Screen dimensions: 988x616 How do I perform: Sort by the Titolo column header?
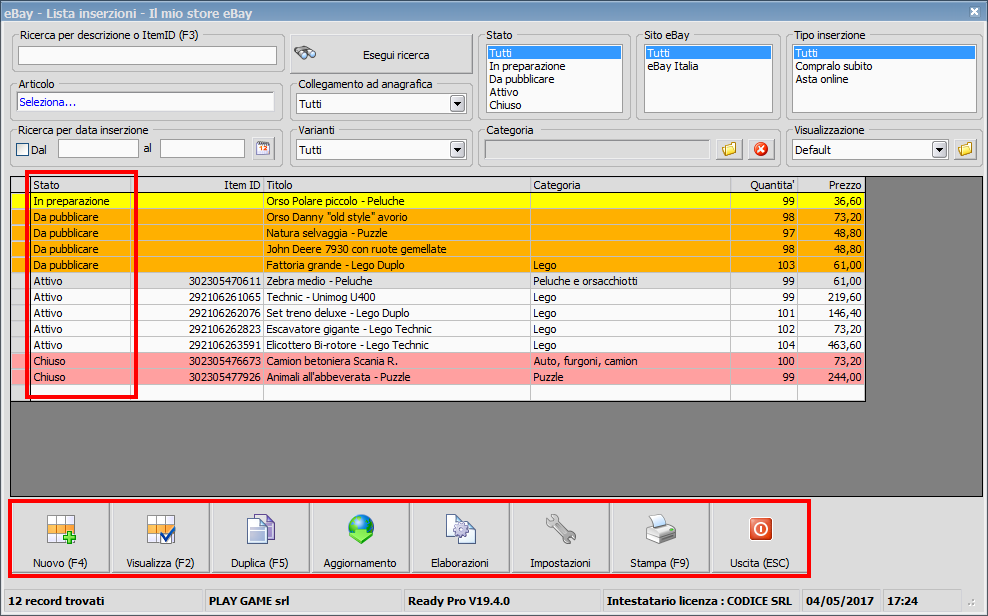tap(397, 185)
